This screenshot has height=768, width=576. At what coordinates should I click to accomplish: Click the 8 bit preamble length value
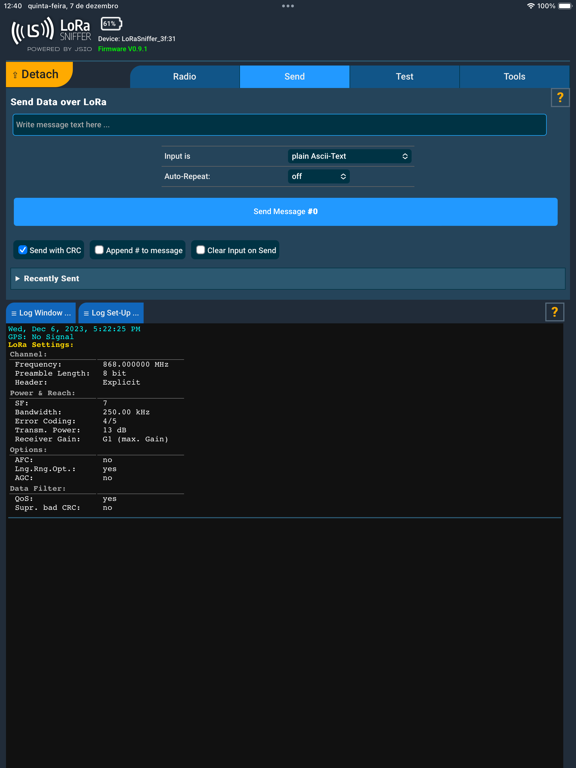click(115, 373)
